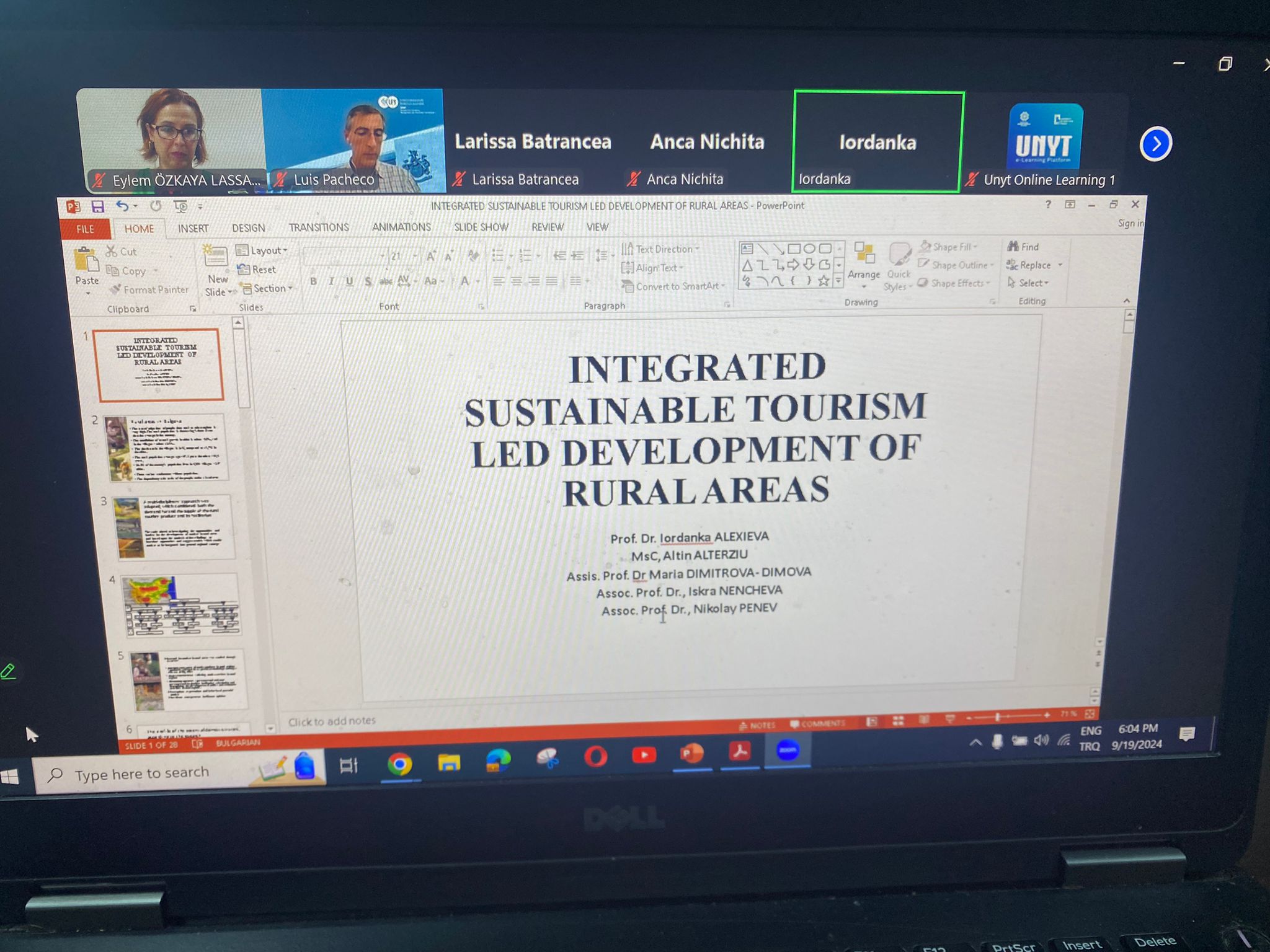Viewport: 1270px width, 952px height.
Task: Toggle align text left
Action: pyautogui.click(x=498, y=281)
